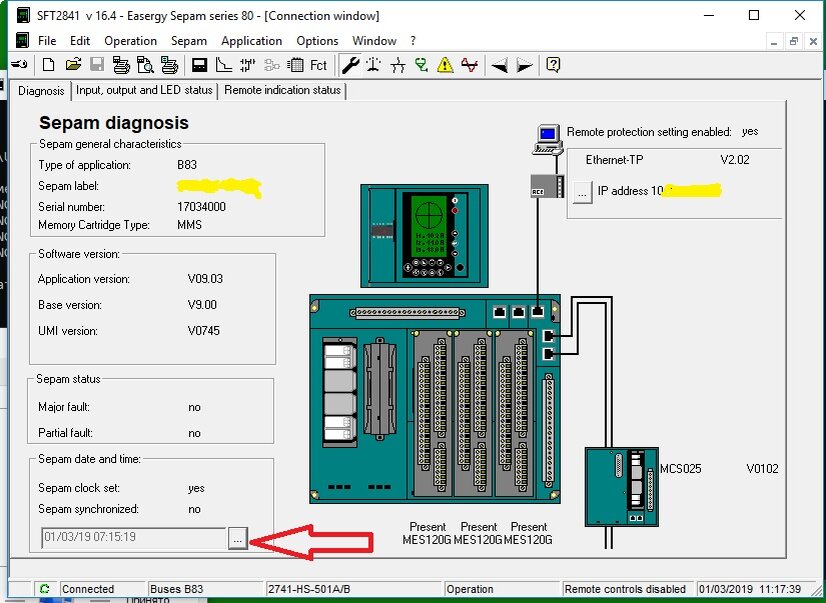Click the ACE communication module icon
Viewport: 826px width, 603px height.
546,186
